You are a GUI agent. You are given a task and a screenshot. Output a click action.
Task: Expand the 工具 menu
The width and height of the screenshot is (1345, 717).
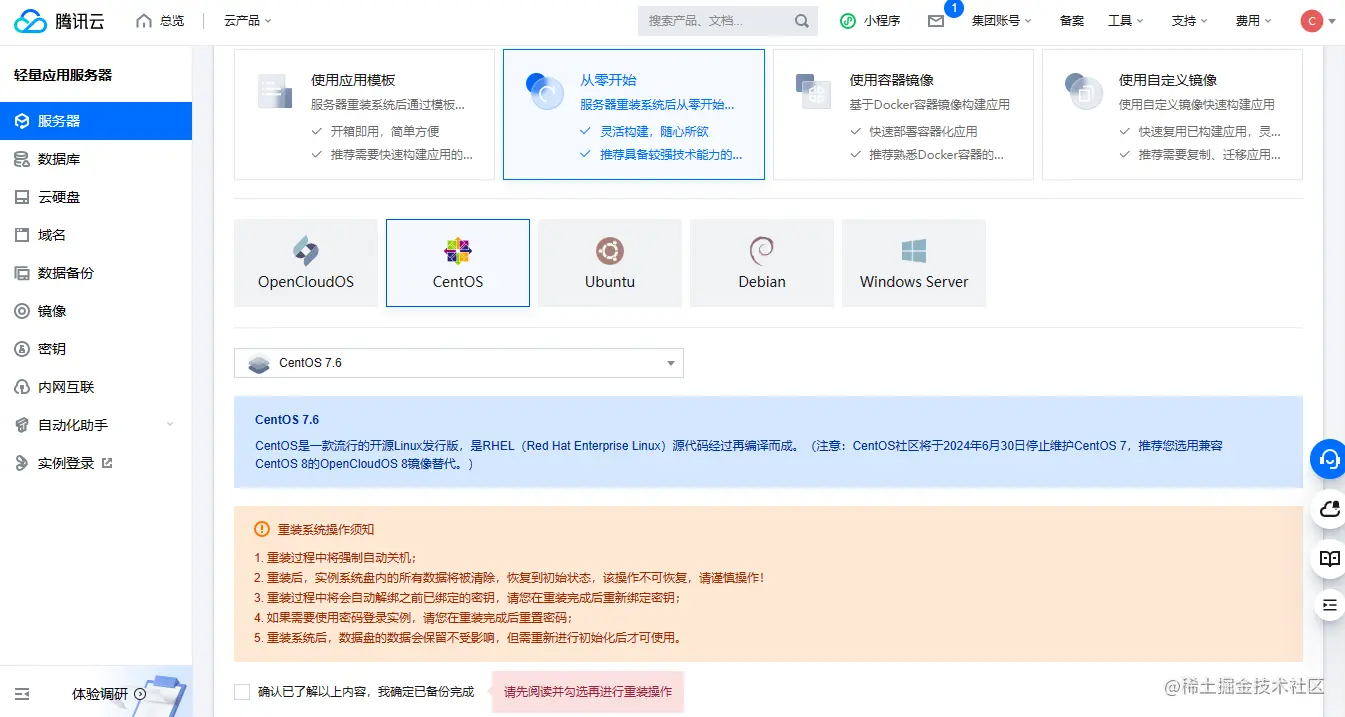click(1125, 20)
